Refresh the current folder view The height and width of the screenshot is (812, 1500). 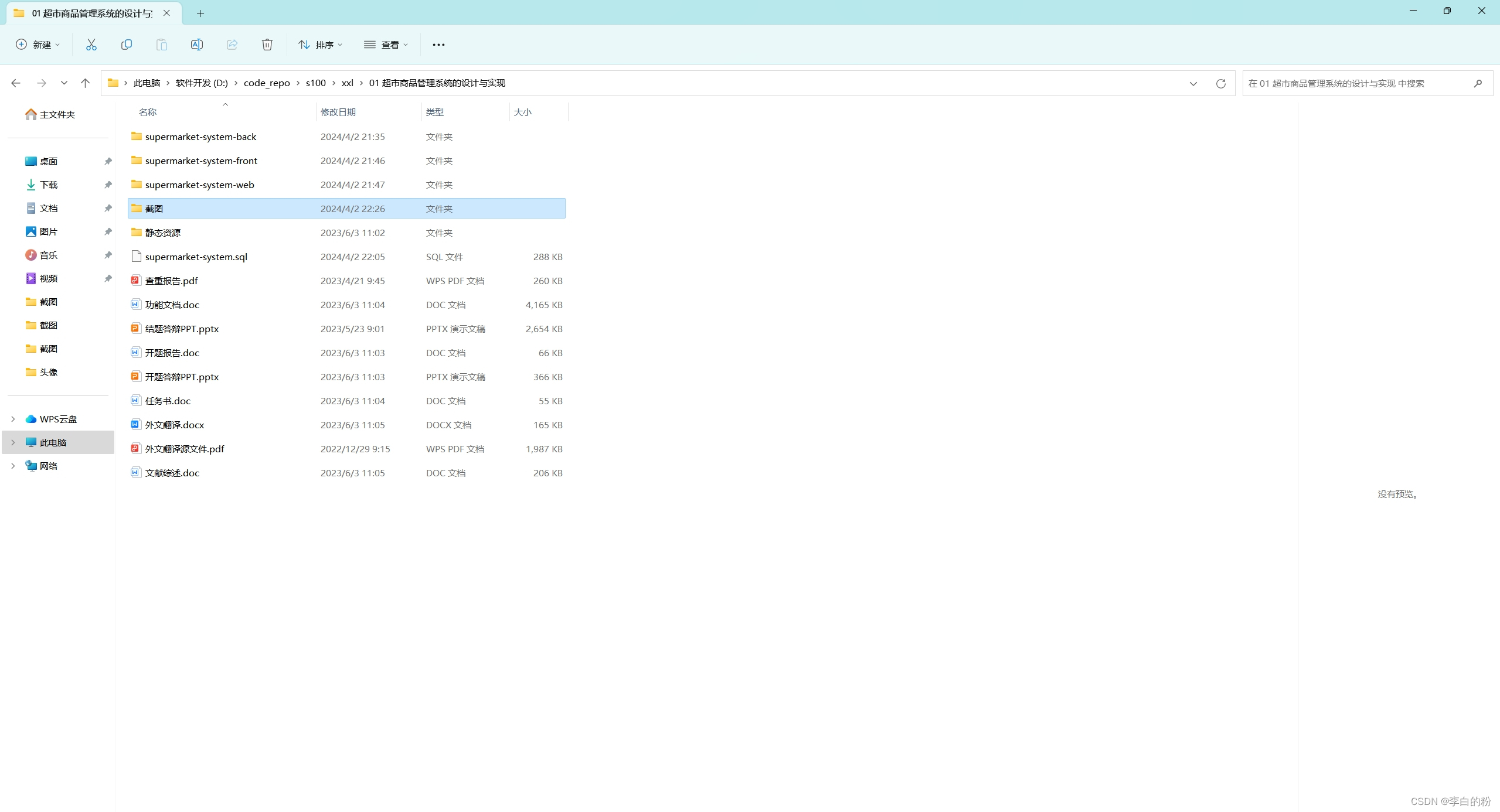1221,83
